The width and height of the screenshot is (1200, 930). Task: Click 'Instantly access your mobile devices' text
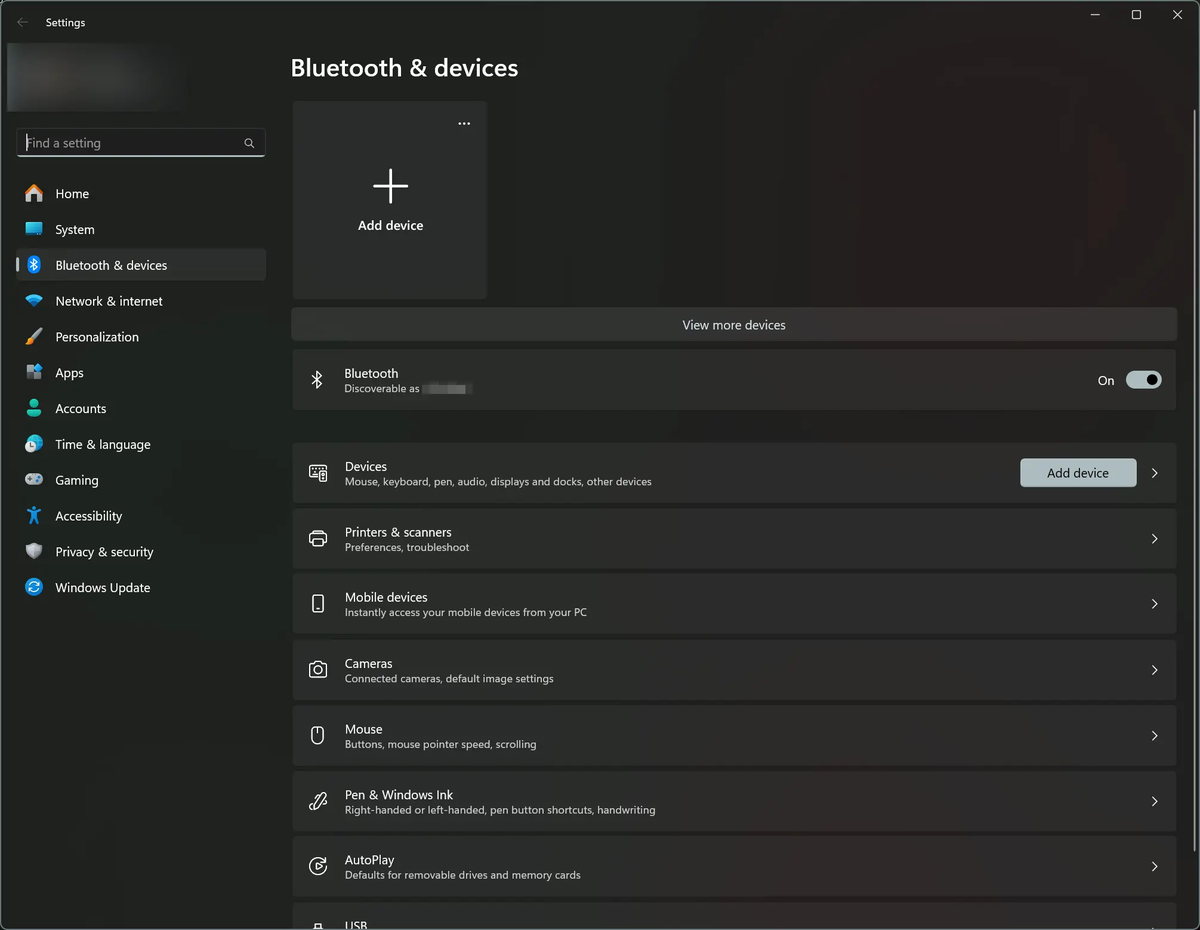(x=466, y=613)
